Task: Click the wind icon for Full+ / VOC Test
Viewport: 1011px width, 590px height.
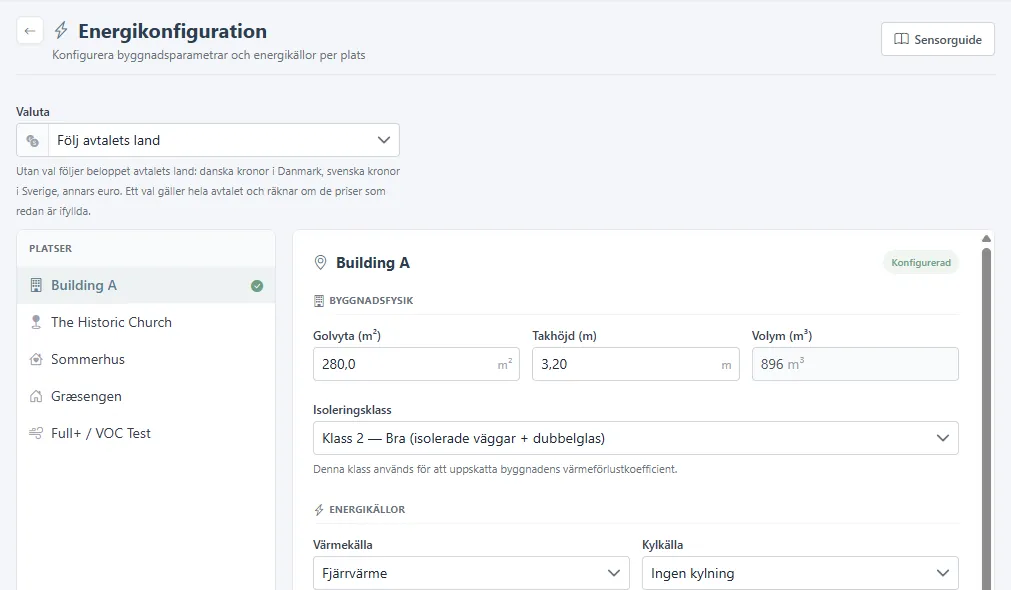Action: tap(36, 433)
